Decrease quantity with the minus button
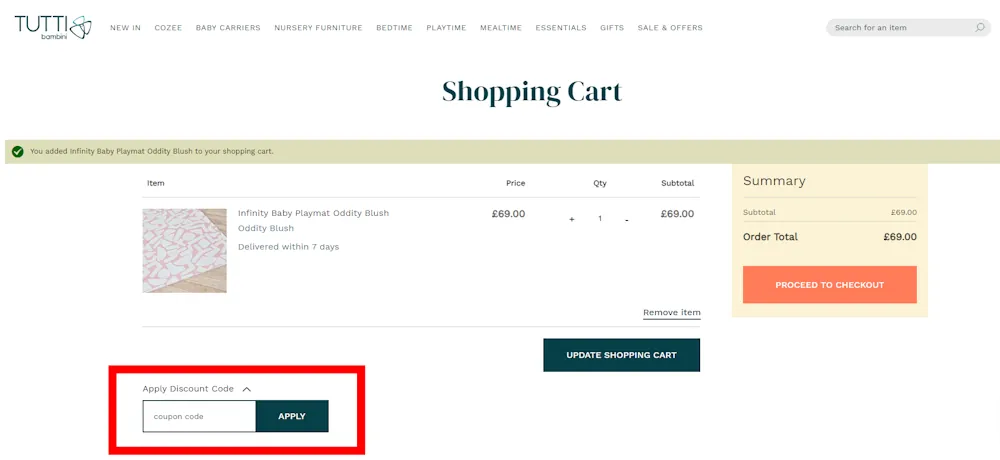This screenshot has height=460, width=1000. coord(627,220)
